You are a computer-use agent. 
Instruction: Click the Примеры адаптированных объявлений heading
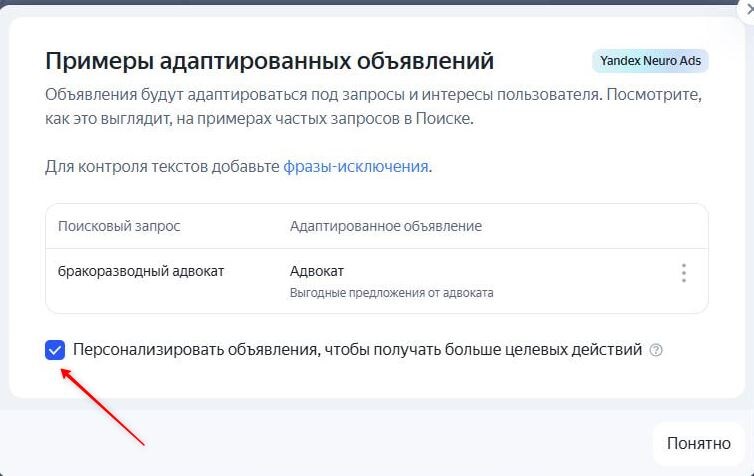click(x=269, y=61)
